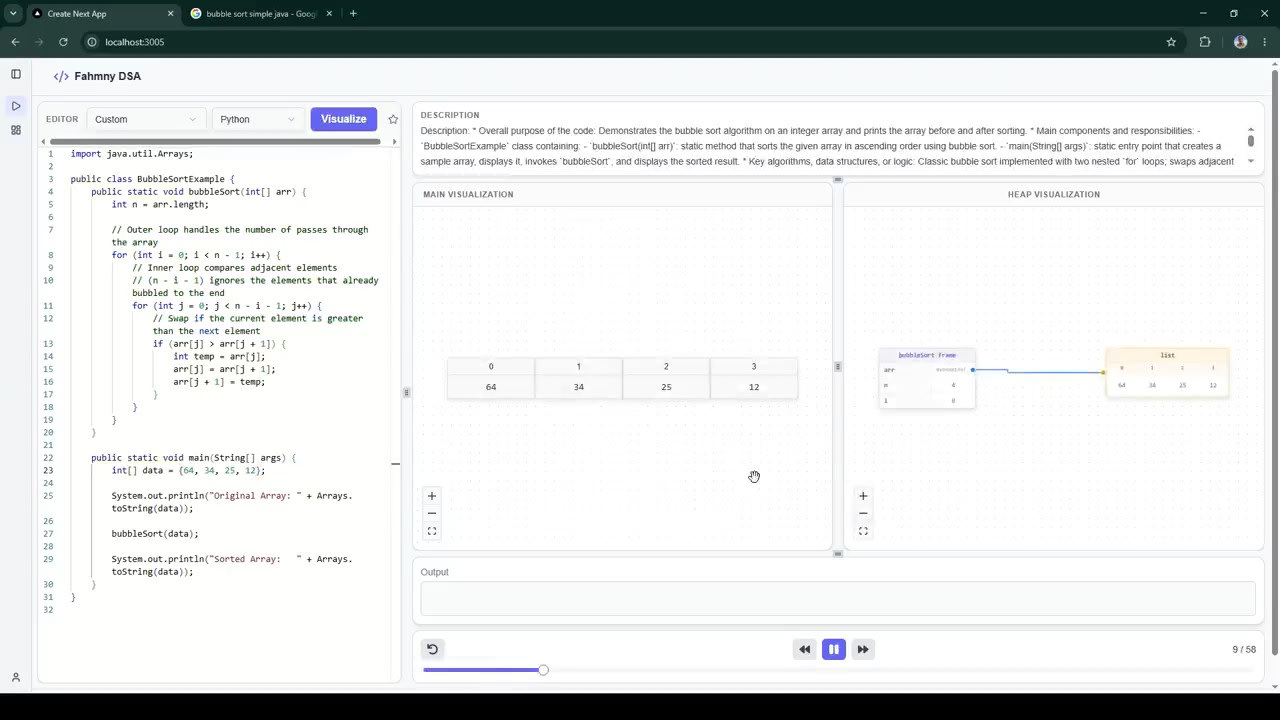1280x720 pixels.
Task: Open the browser extensions menu
Action: (x=1204, y=42)
